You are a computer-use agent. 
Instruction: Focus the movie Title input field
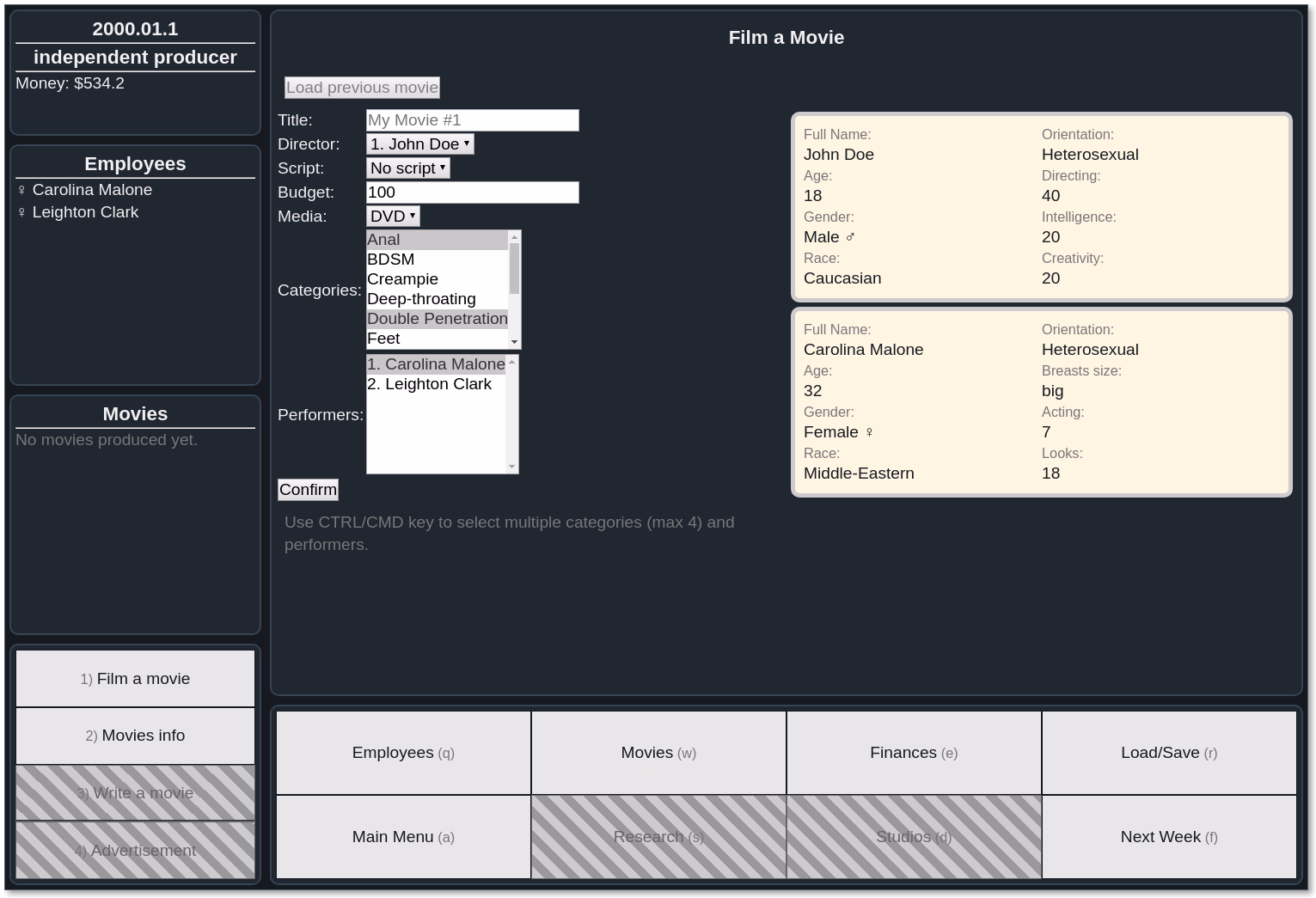pyautogui.click(x=472, y=120)
